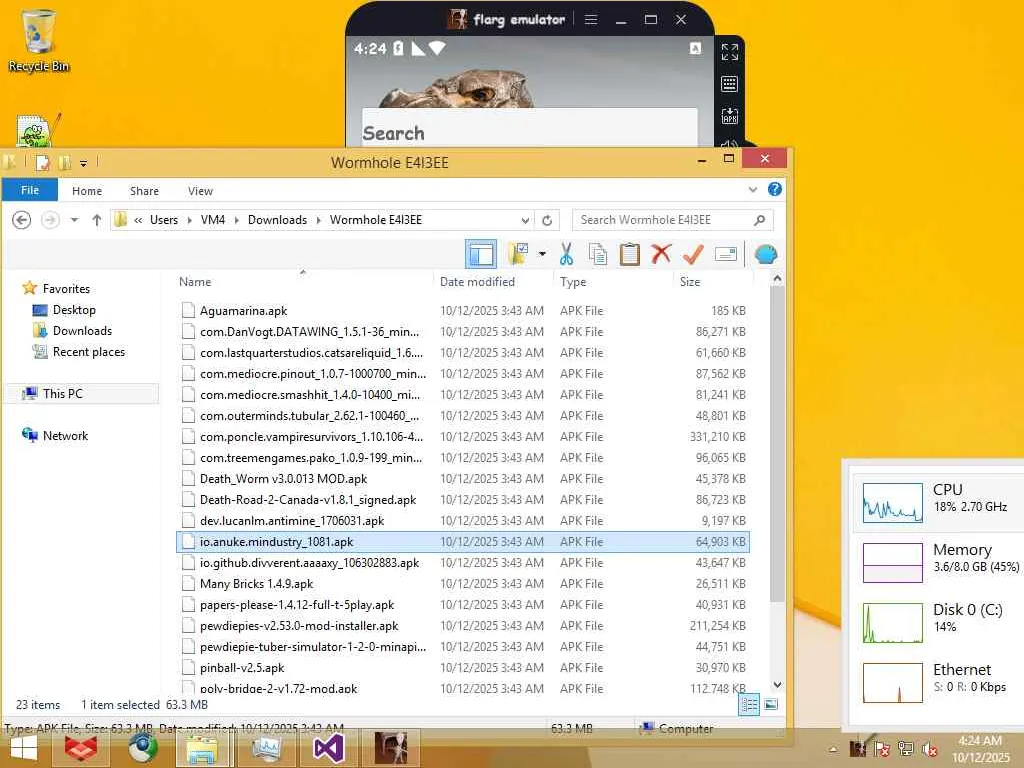
Task: Go up one folder level
Action: 97,220
